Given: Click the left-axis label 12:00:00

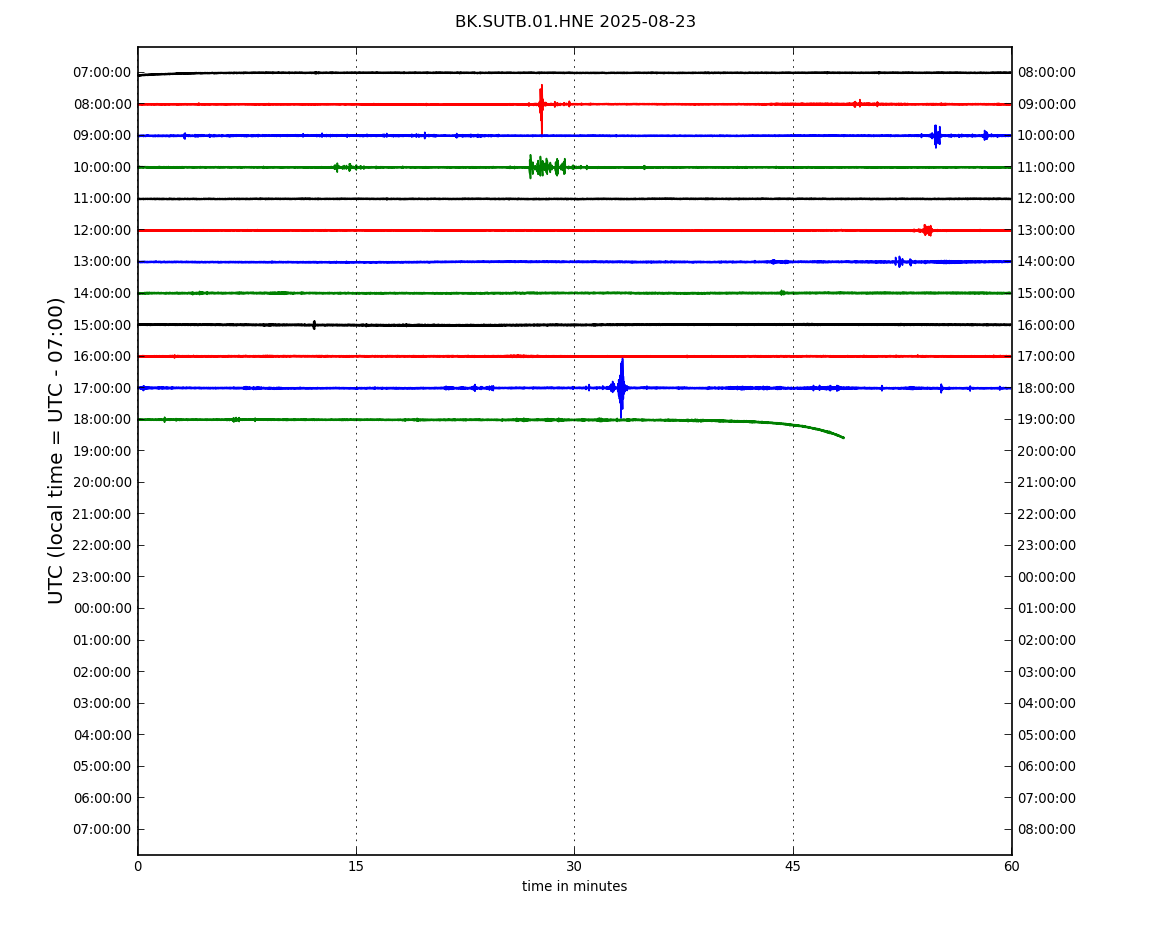Looking at the screenshot, I should click(102, 230).
